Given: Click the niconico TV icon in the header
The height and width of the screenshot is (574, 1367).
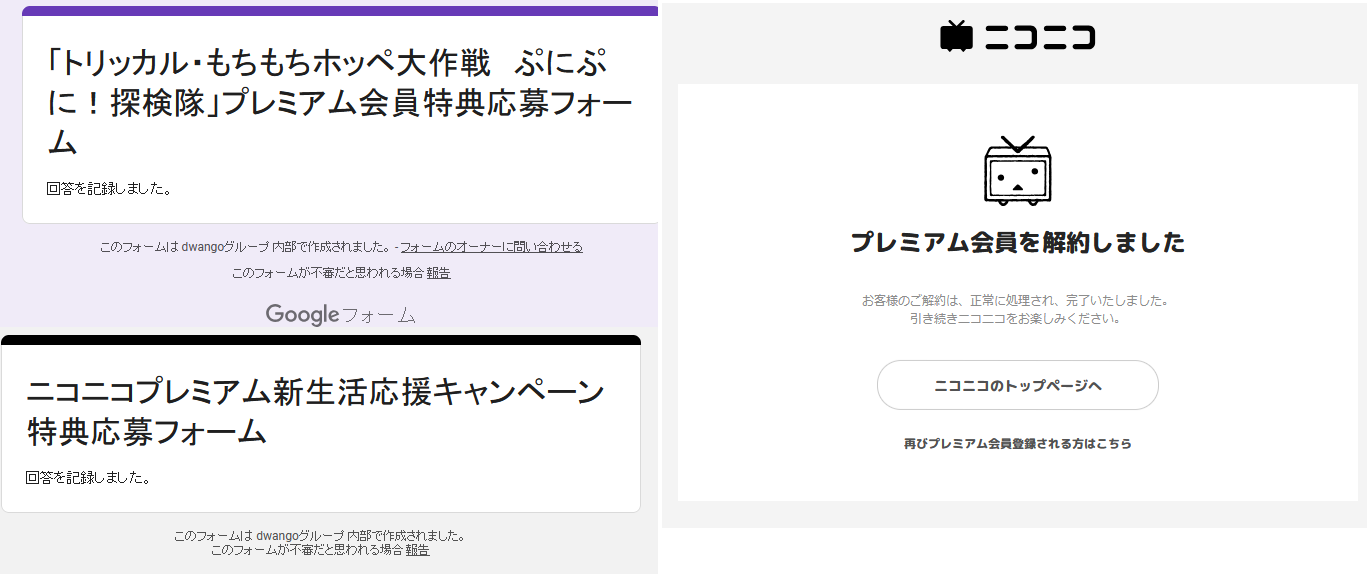Looking at the screenshot, I should tap(956, 36).
